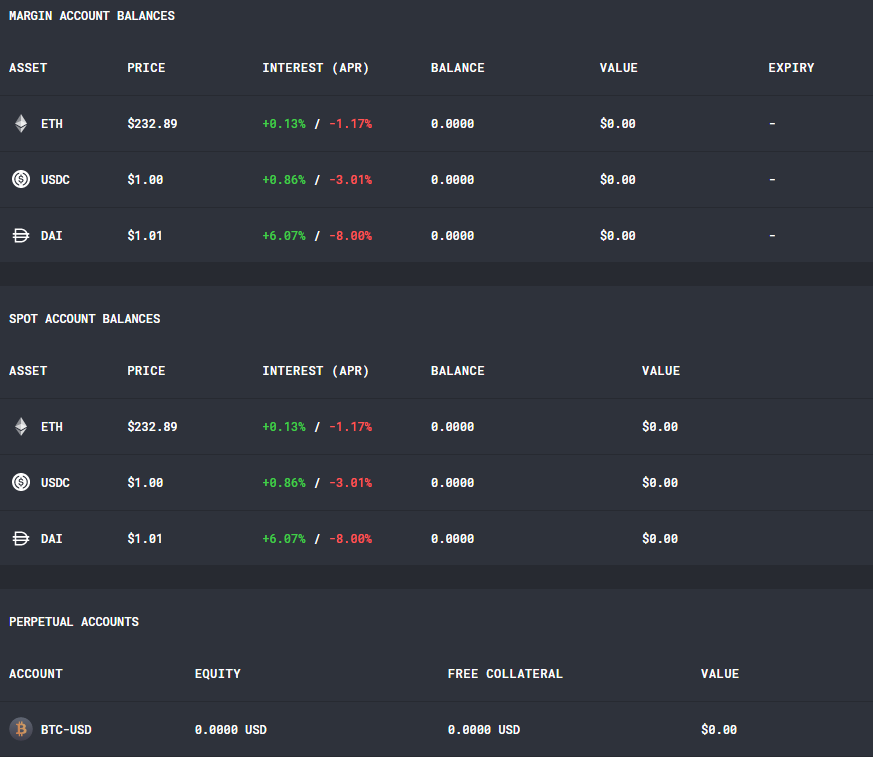This screenshot has width=873, height=757.
Task: Click the EXPIRY column header in margin table
Action: tap(791, 67)
